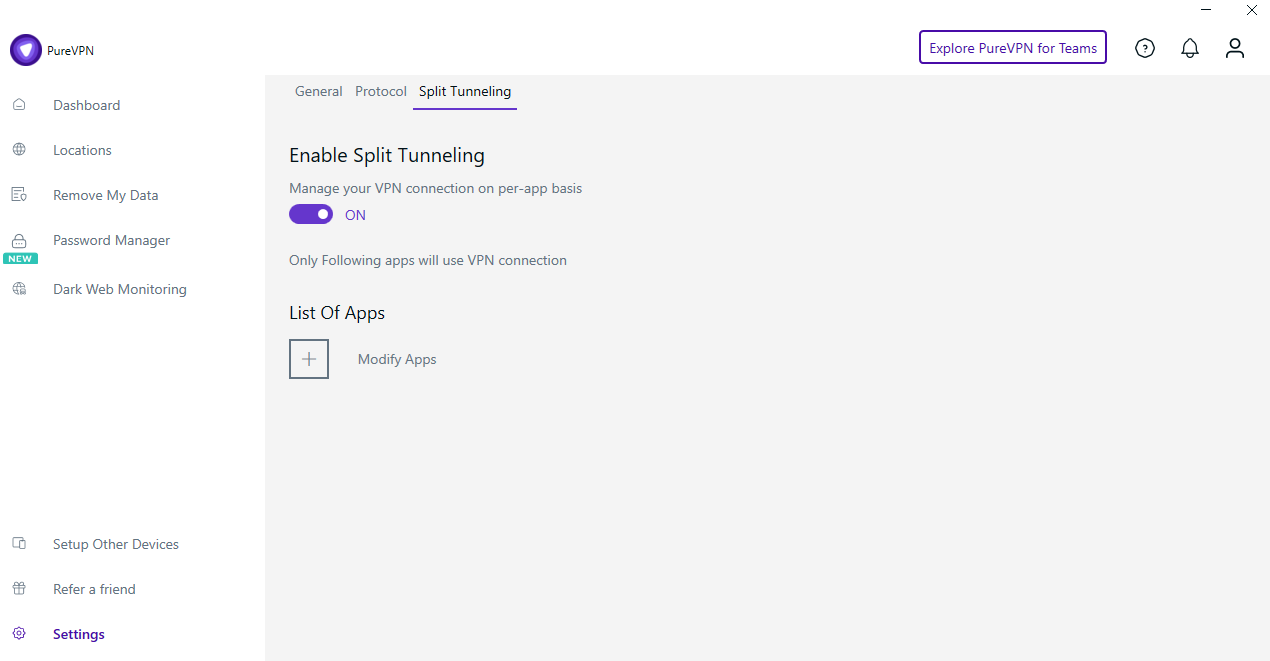Open the user account profile icon
This screenshot has width=1270, height=661.
1235,47
